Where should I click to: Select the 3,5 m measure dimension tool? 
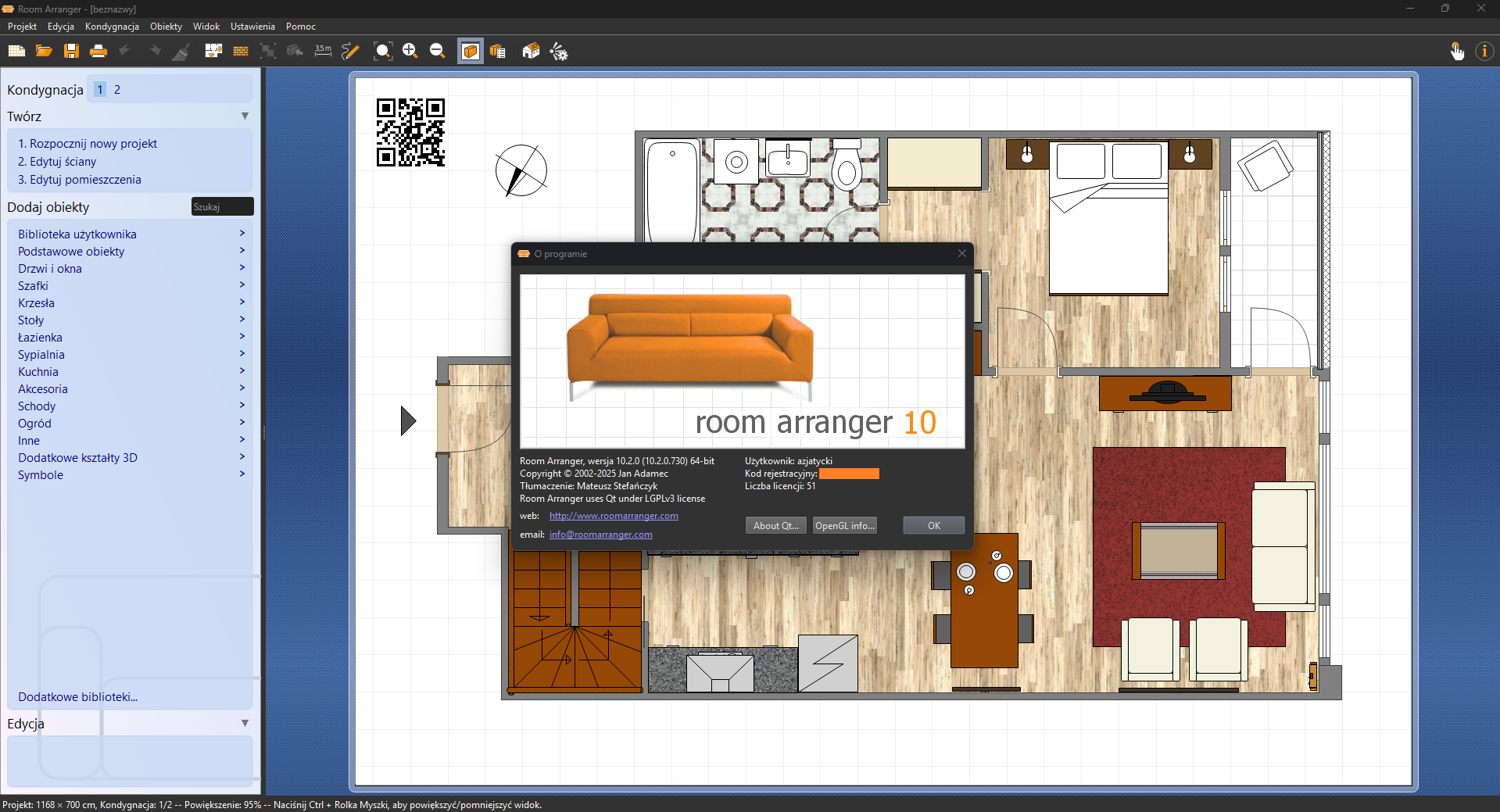pos(323,52)
